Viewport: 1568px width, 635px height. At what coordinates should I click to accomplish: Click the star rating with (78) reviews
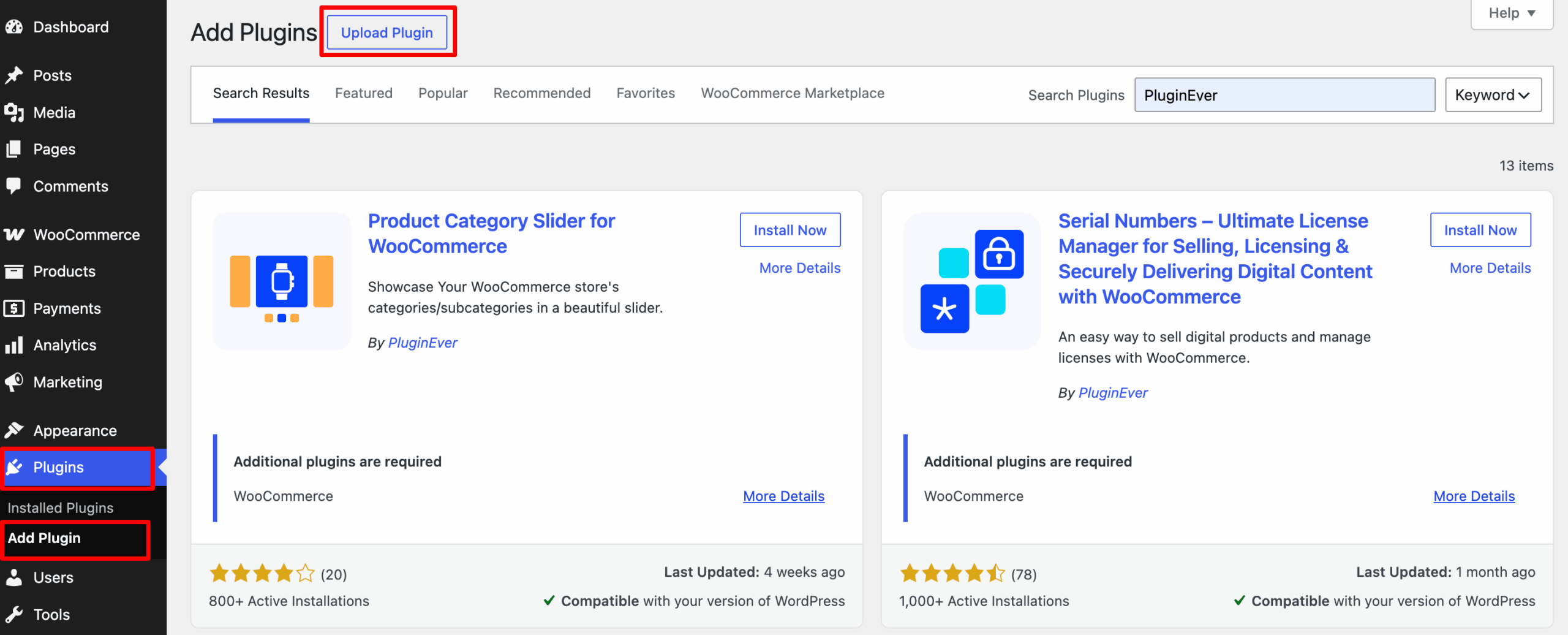coord(968,574)
